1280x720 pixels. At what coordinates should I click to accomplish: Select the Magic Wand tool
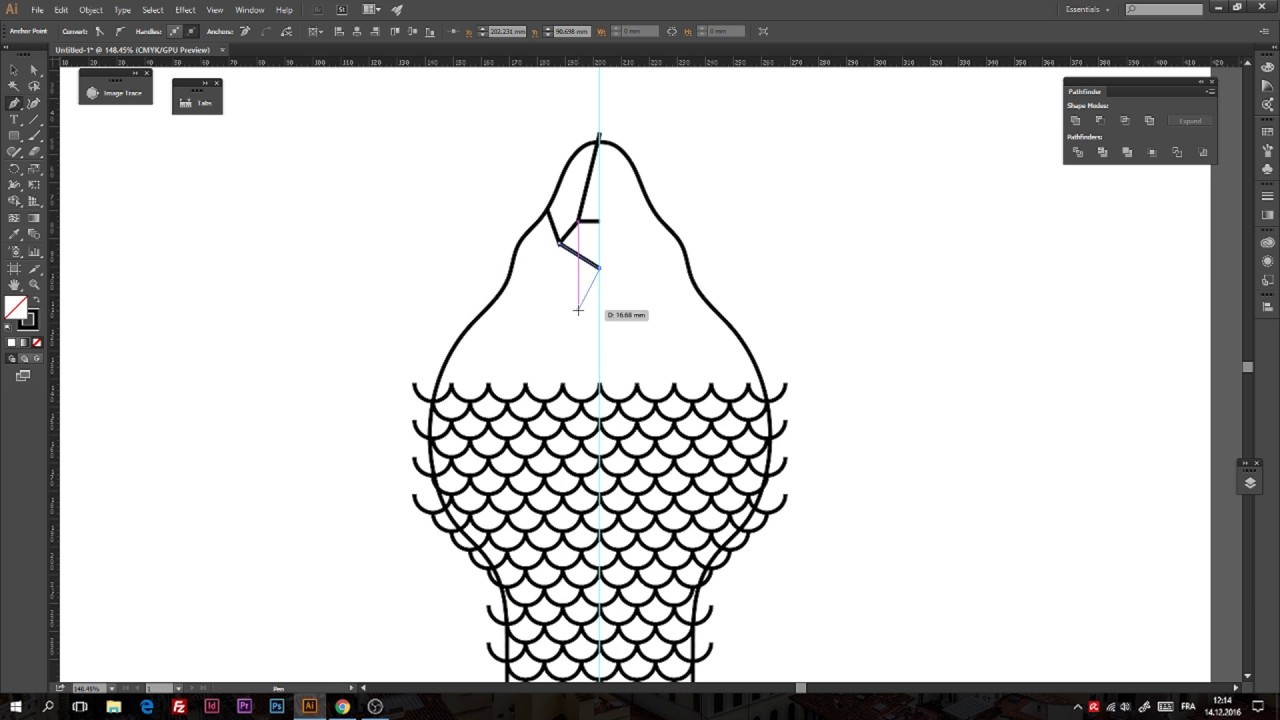click(14, 87)
